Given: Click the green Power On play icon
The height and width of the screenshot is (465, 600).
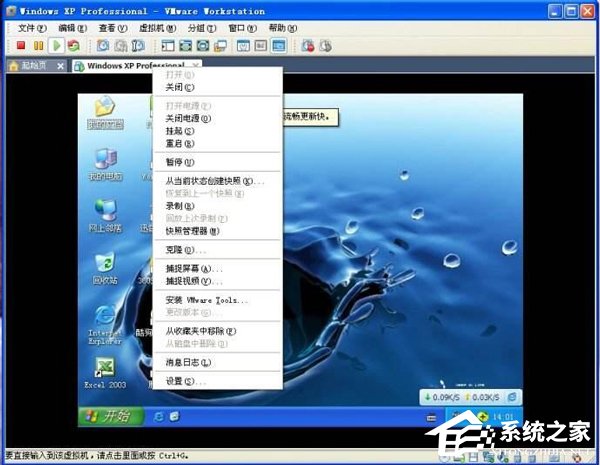Looking at the screenshot, I should (x=56, y=46).
